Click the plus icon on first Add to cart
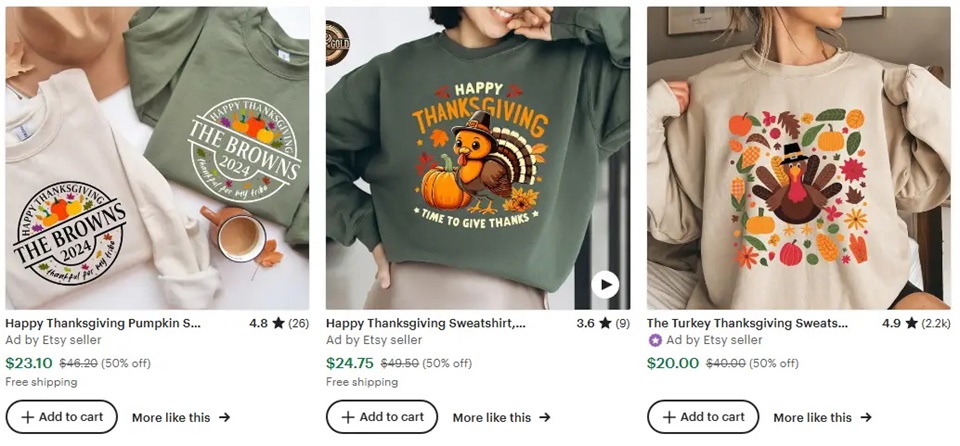Screen dimensions: 960x446 coord(27,417)
